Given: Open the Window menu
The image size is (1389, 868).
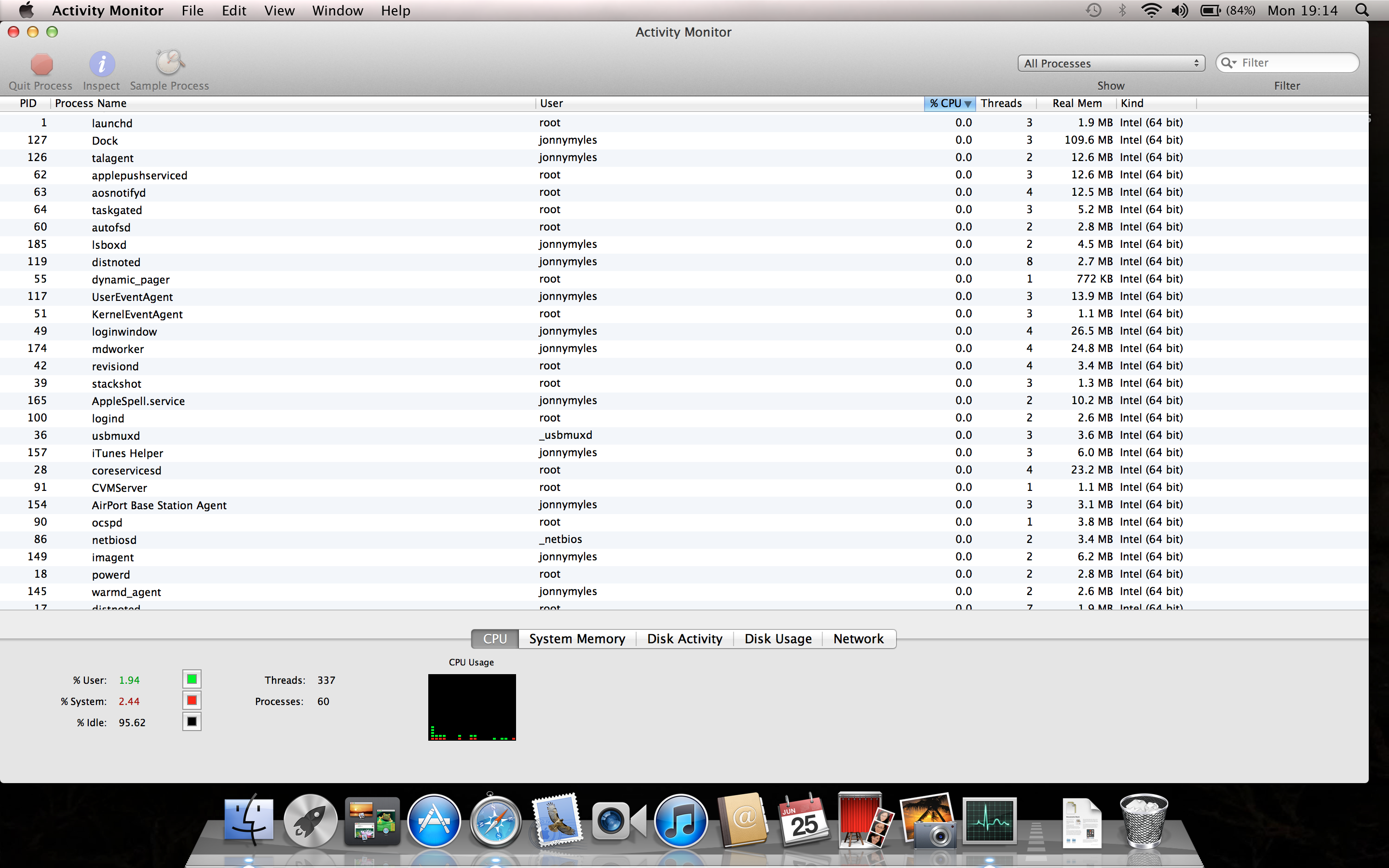Looking at the screenshot, I should pos(338,10).
